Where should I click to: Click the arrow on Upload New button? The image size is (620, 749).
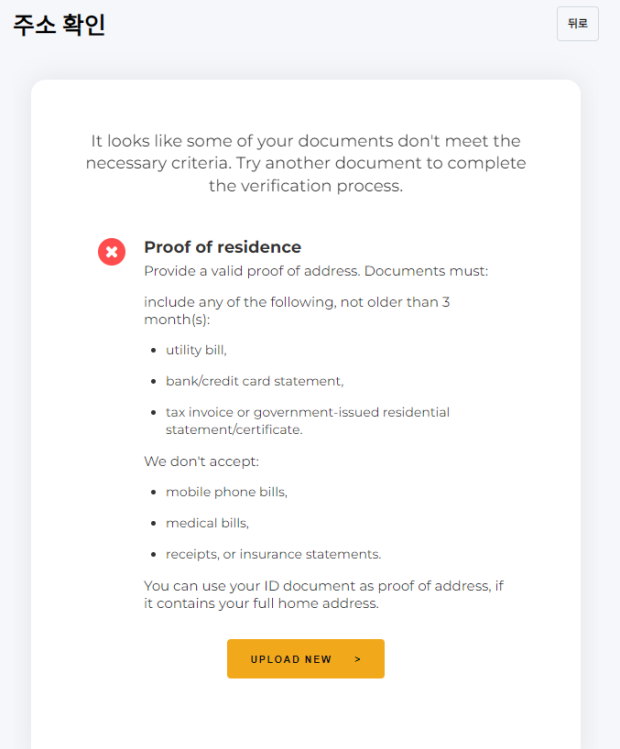pos(358,659)
